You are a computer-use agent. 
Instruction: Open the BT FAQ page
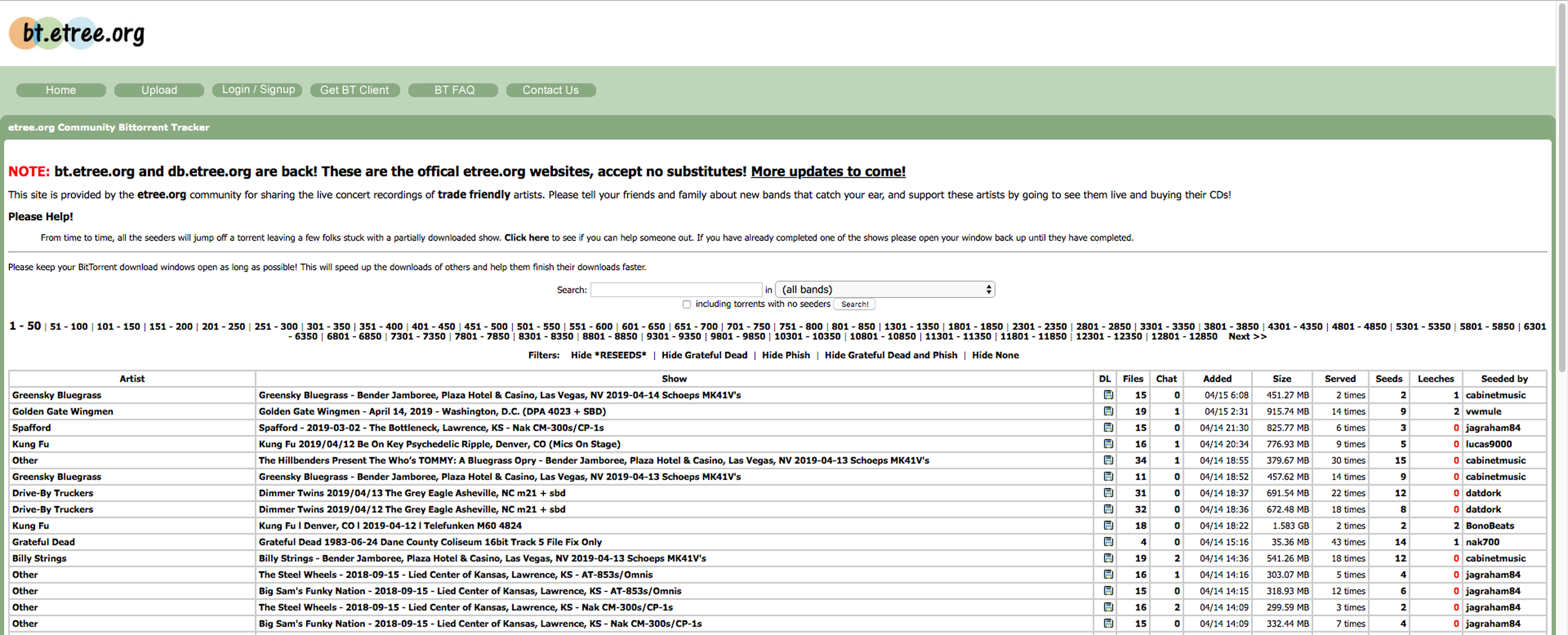click(454, 90)
